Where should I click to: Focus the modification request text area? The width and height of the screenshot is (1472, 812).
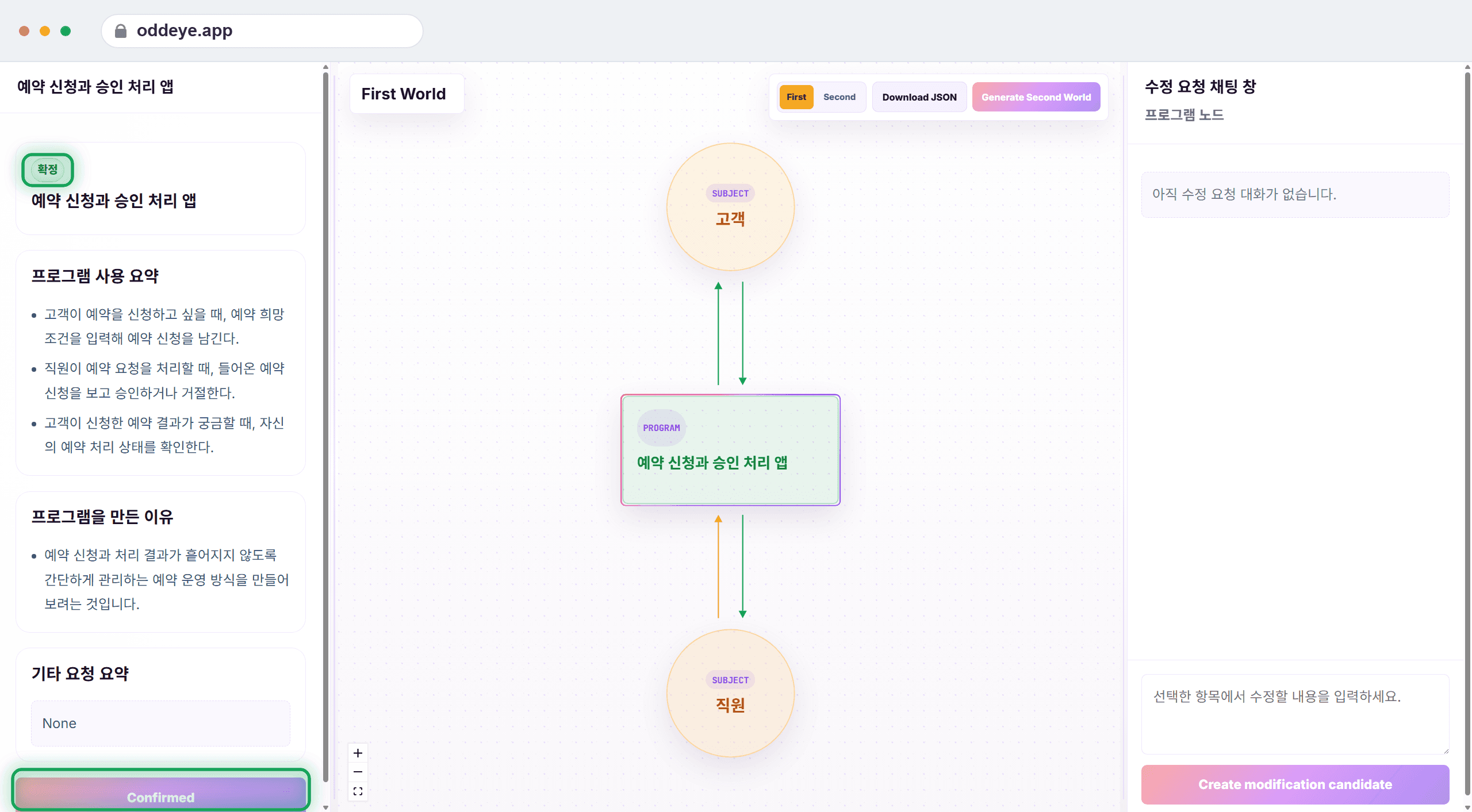point(1295,714)
